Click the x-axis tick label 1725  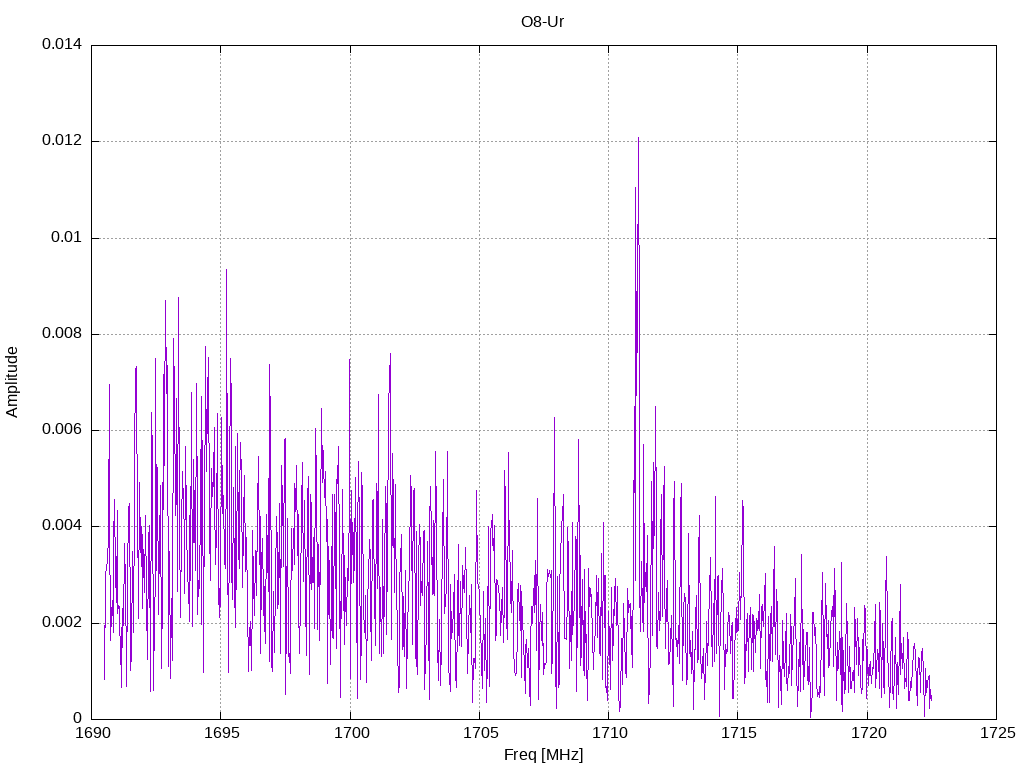[998, 733]
